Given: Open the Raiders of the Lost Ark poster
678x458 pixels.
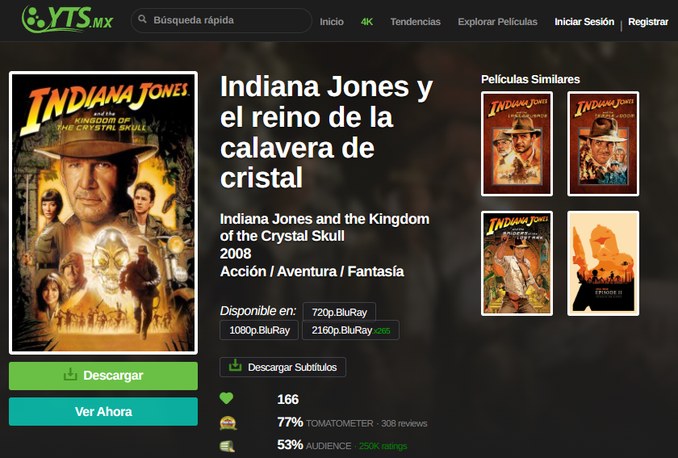Looking at the screenshot, I should [517, 263].
